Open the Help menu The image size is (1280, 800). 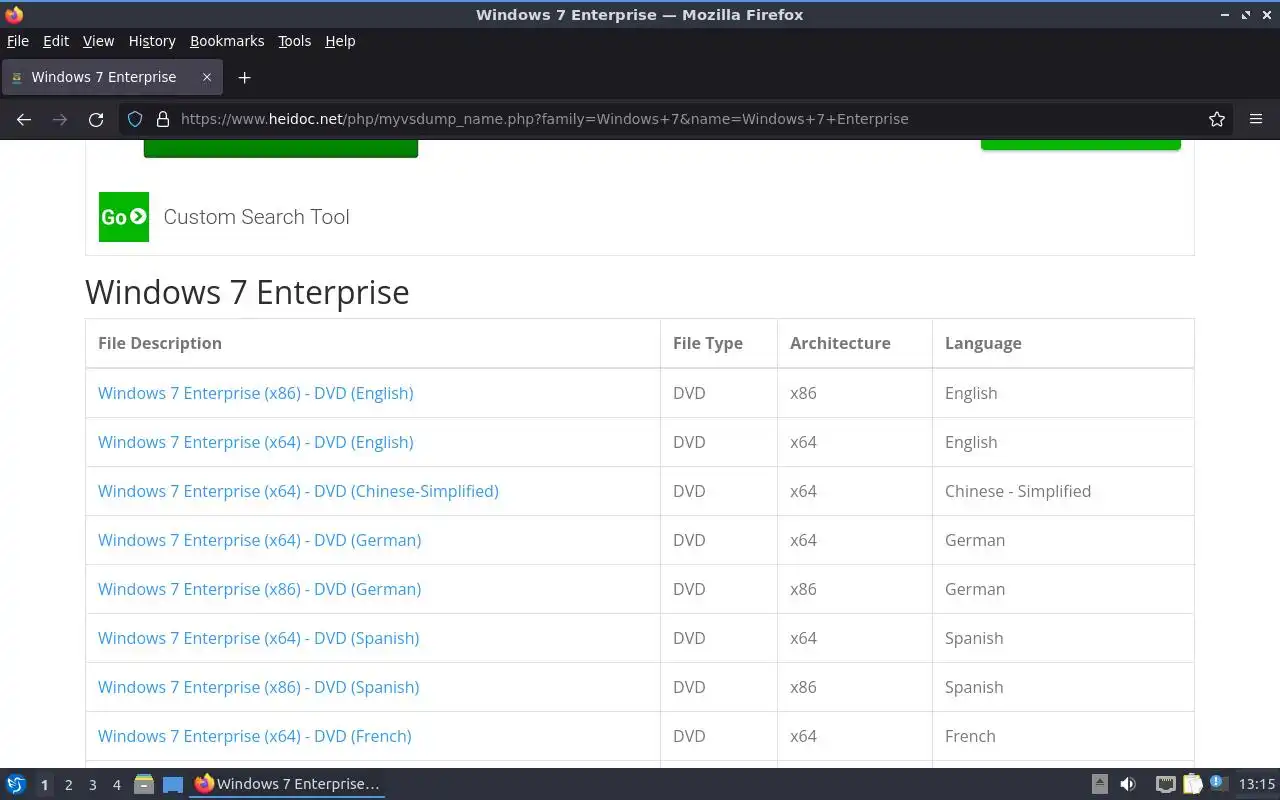[340, 41]
